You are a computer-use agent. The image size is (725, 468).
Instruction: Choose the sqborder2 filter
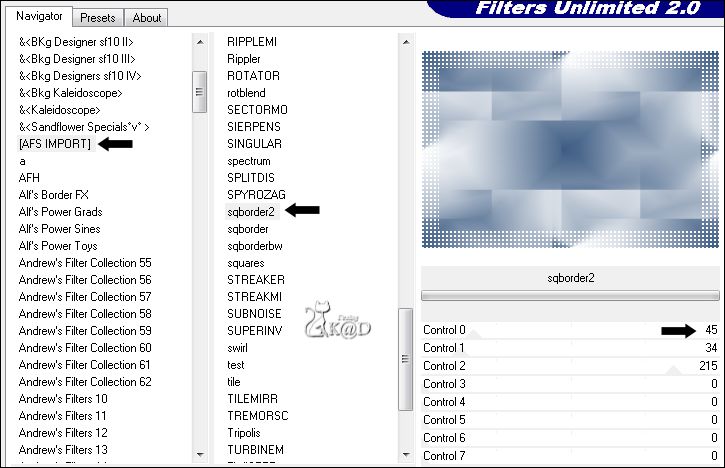coord(251,212)
